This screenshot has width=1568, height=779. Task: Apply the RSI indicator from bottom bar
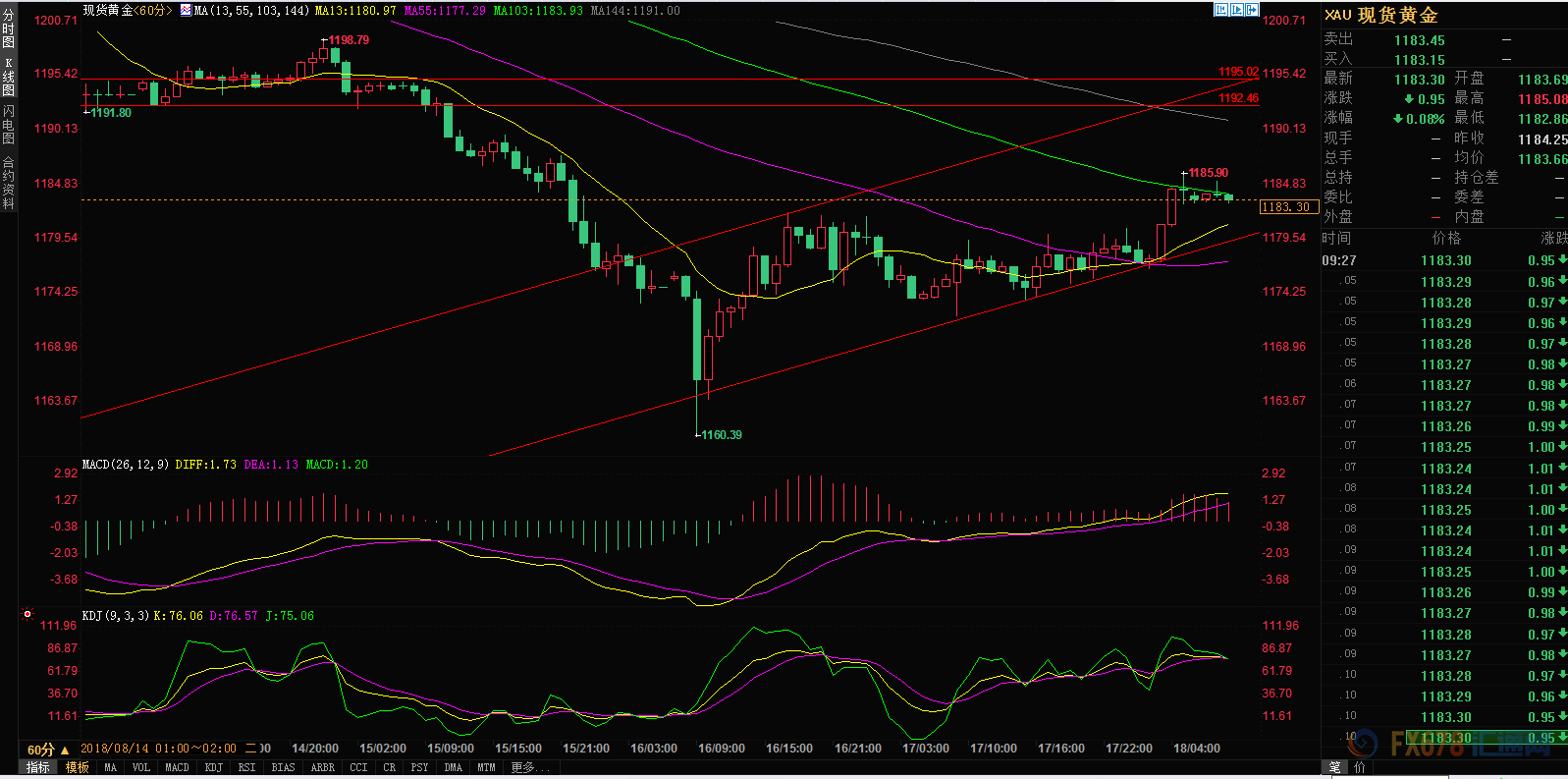pos(246,767)
